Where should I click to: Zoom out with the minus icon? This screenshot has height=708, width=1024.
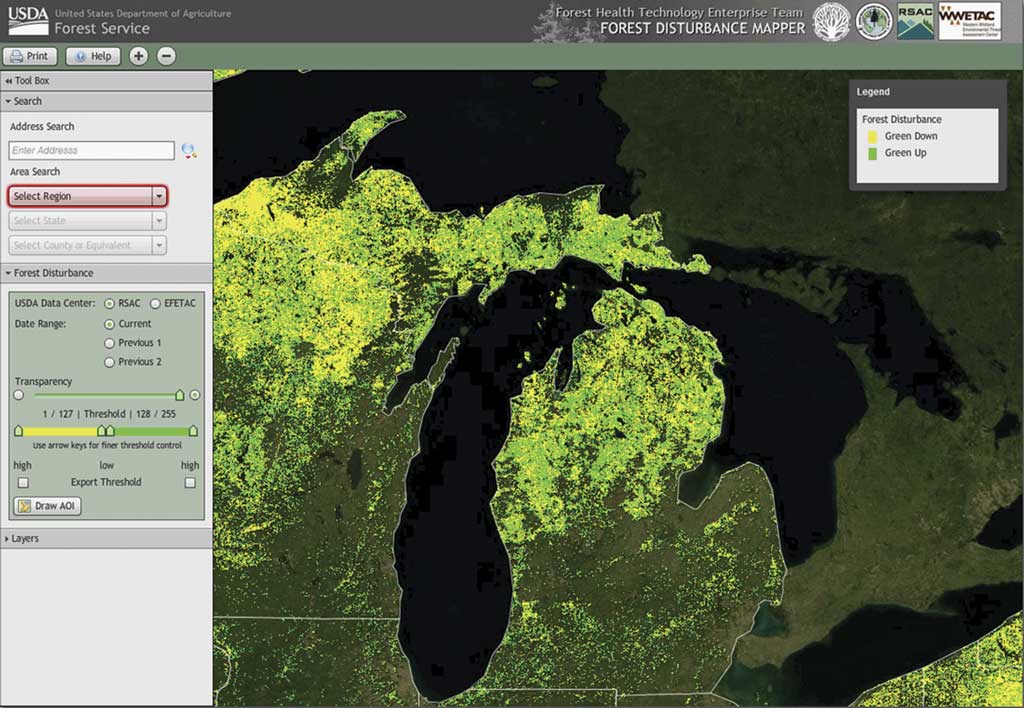coord(167,56)
